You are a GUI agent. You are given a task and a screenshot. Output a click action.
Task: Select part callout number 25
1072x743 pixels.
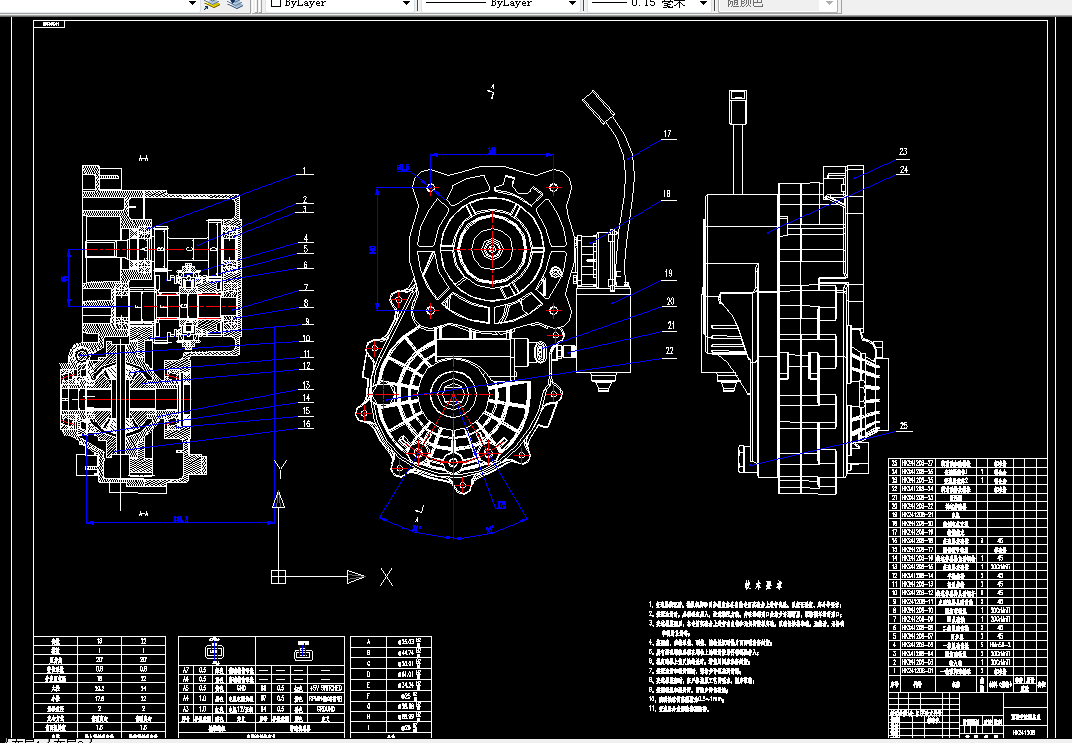coord(904,426)
